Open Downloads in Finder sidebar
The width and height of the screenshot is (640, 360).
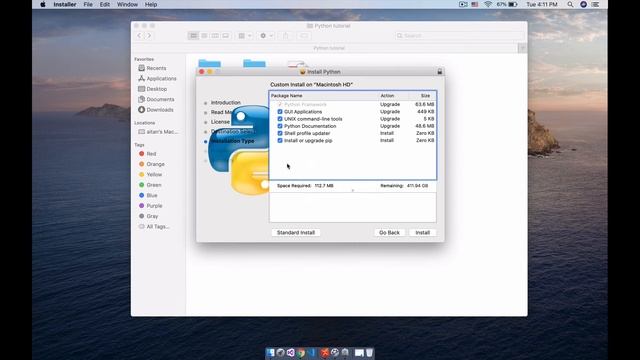coord(160,110)
